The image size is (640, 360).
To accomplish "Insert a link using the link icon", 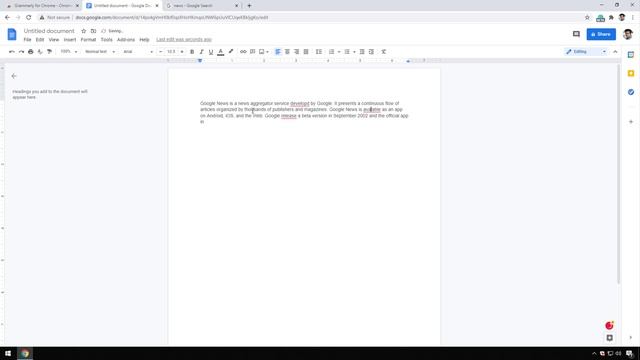I will (243, 52).
